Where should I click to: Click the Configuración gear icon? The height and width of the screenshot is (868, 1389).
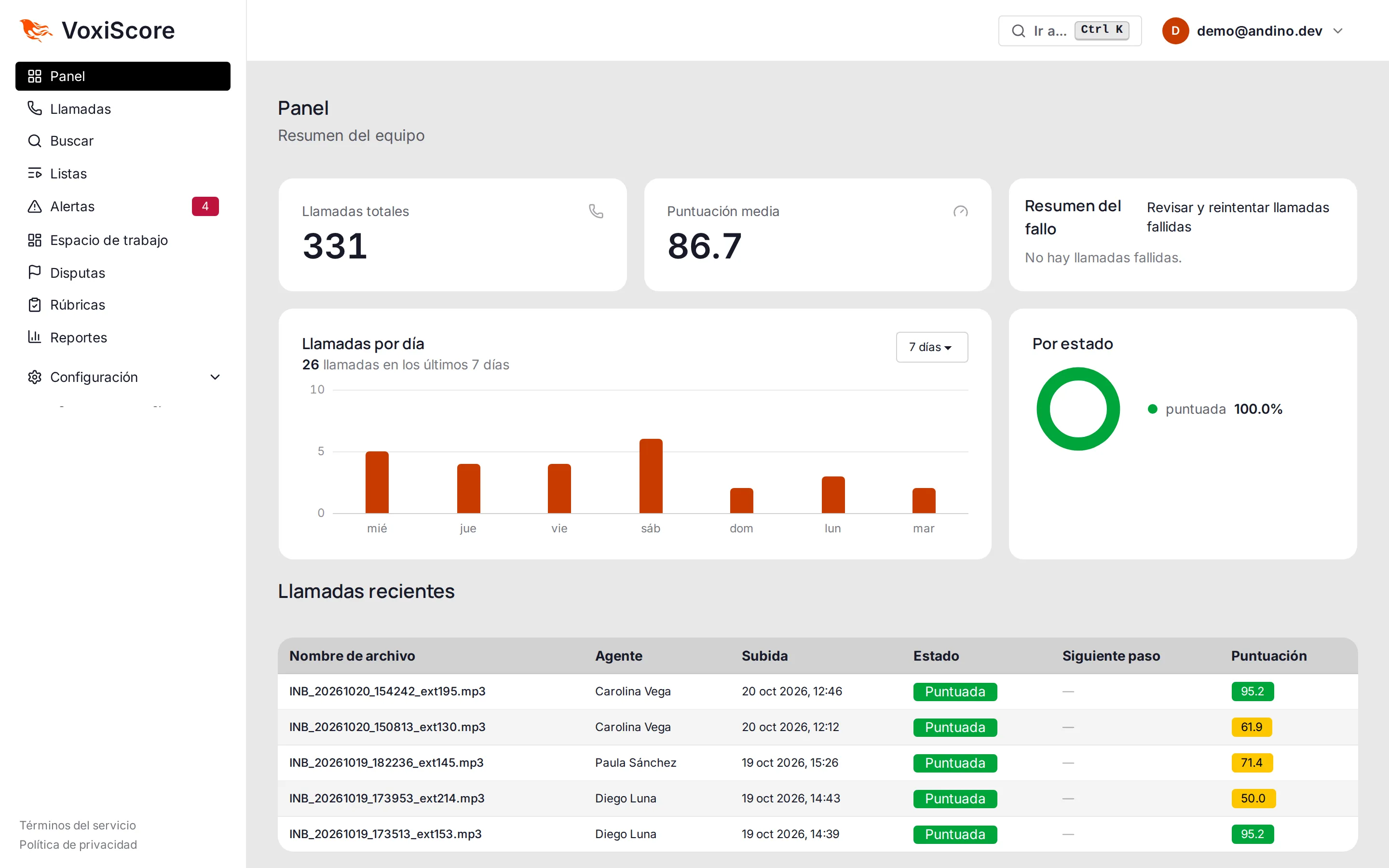(34, 377)
